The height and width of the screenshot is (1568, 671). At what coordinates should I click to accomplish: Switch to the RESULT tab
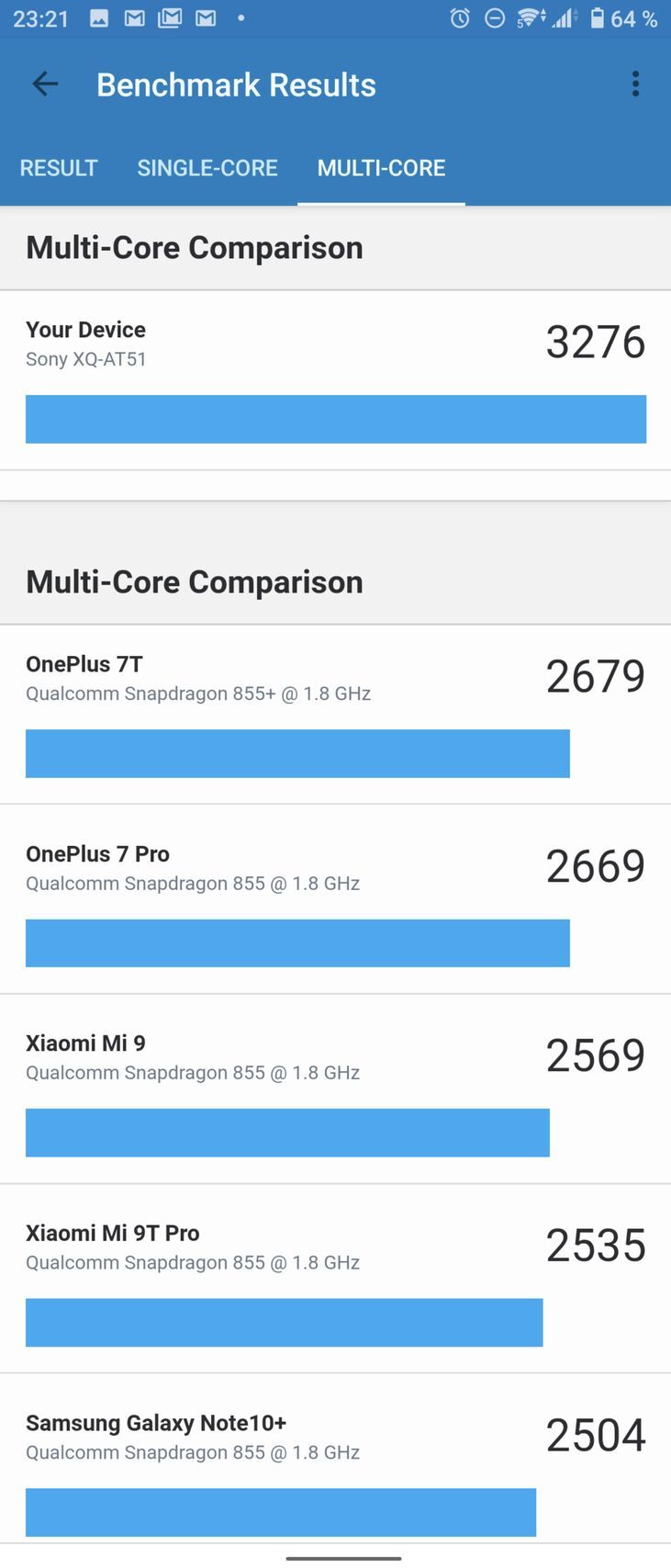pyautogui.click(x=59, y=168)
